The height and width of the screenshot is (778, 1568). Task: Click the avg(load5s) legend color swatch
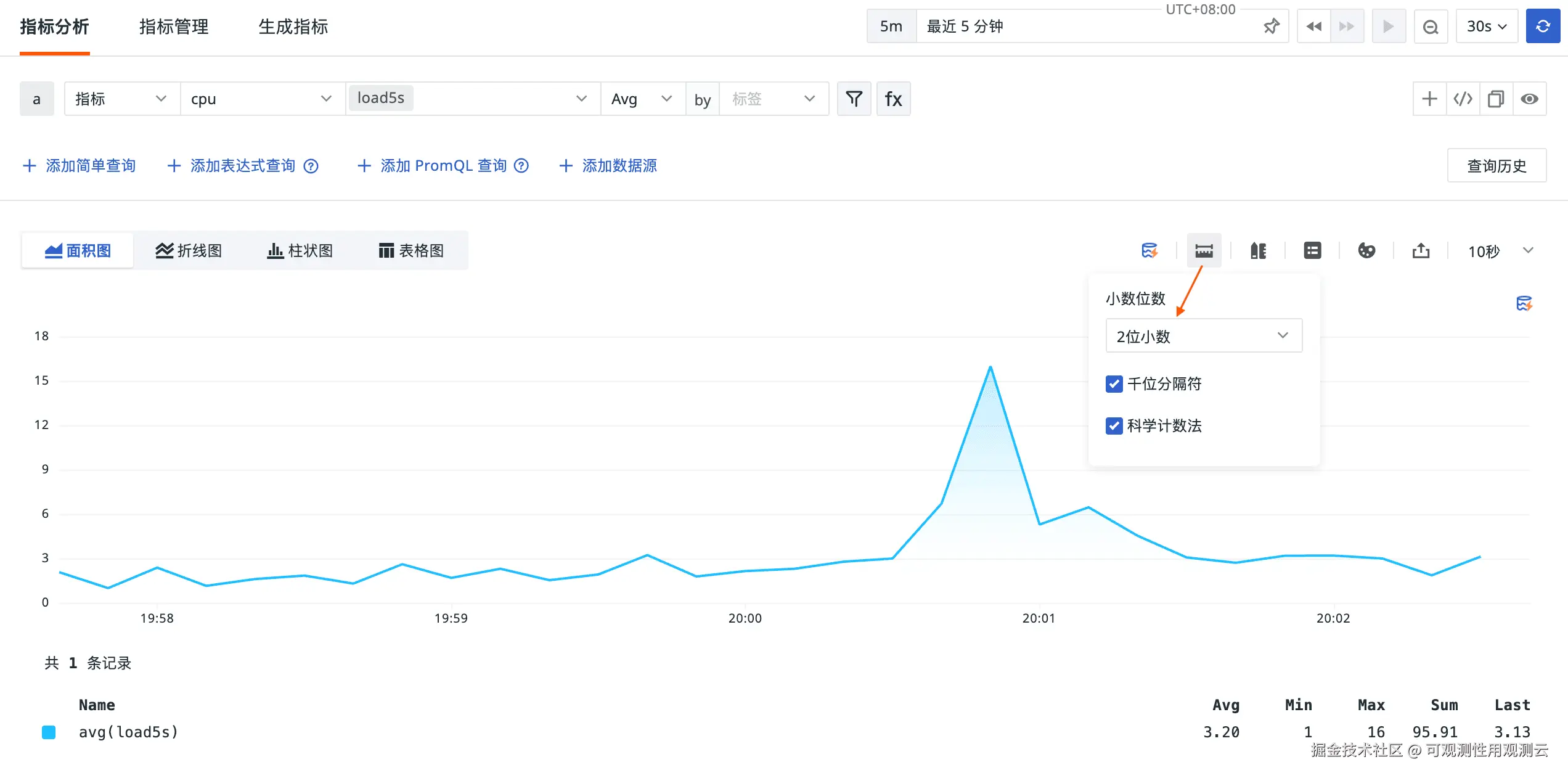tap(49, 732)
